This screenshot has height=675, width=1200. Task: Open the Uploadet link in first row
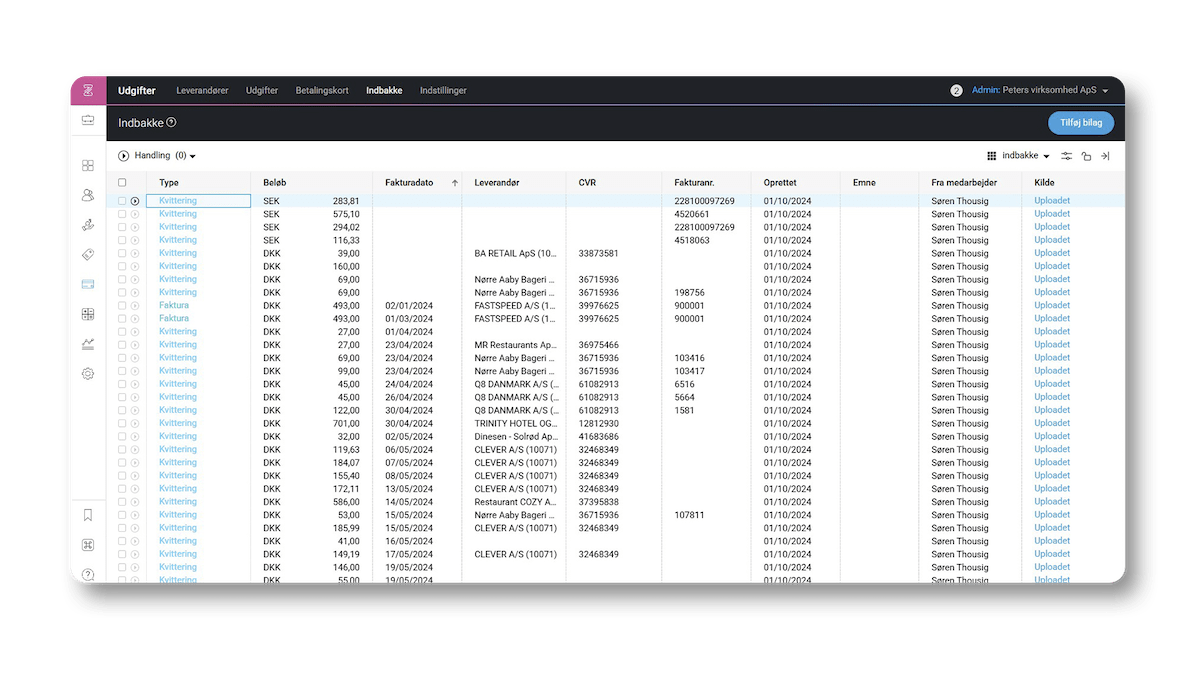1052,201
